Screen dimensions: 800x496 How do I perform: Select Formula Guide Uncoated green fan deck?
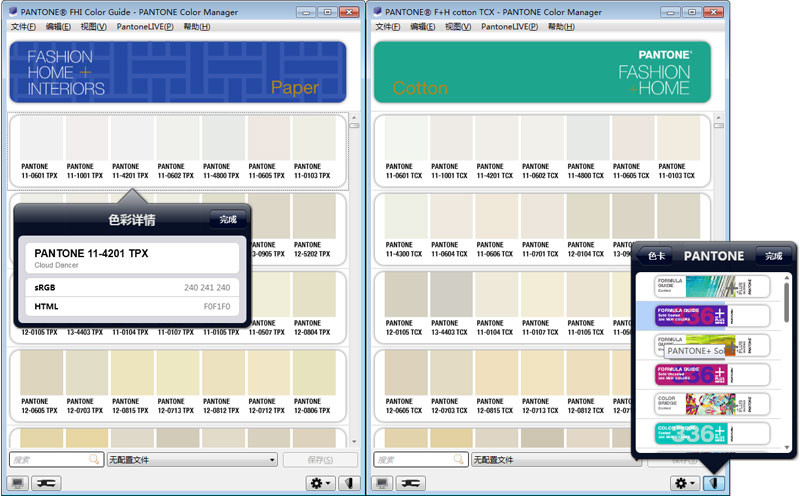pyautogui.click(x=712, y=345)
